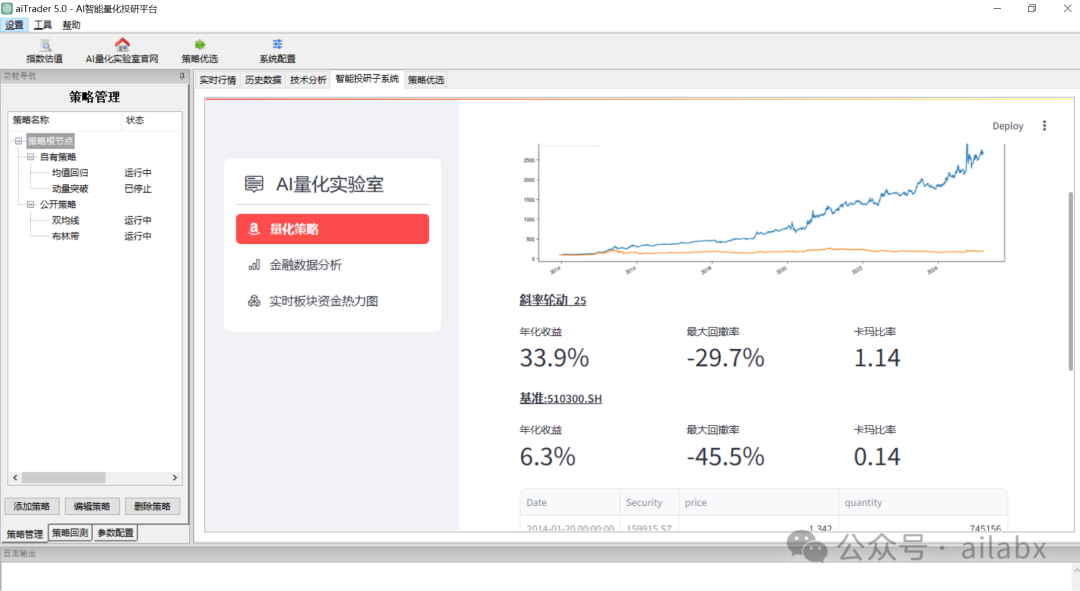This screenshot has height=591, width=1080.
Task: Click the strategy tree horizontal scrollbar thumb
Action: pos(63,477)
